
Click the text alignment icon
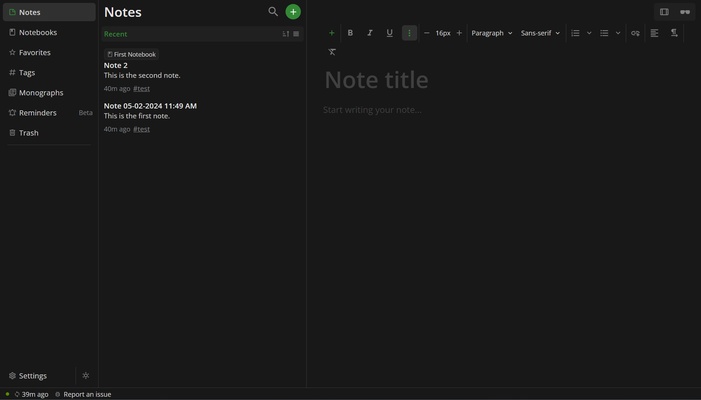coord(655,33)
